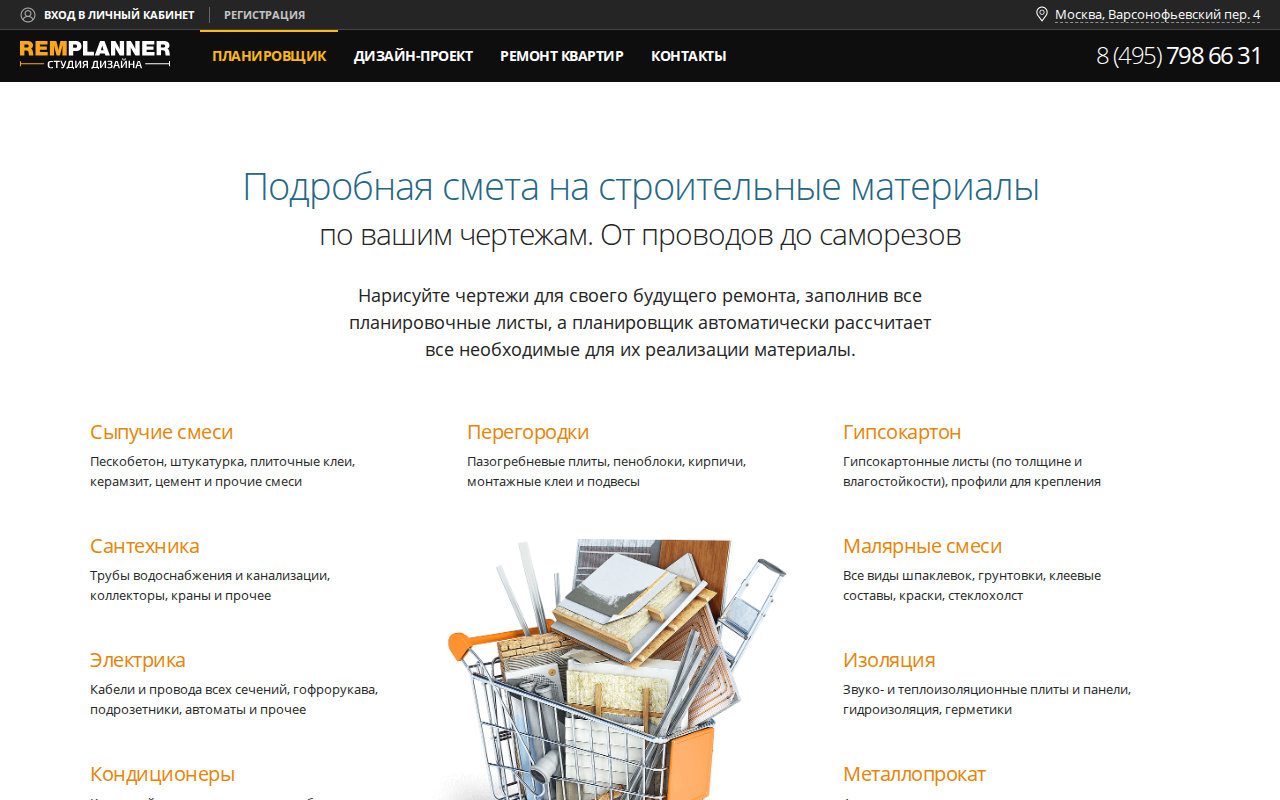Open the Регистрация link

pos(265,15)
